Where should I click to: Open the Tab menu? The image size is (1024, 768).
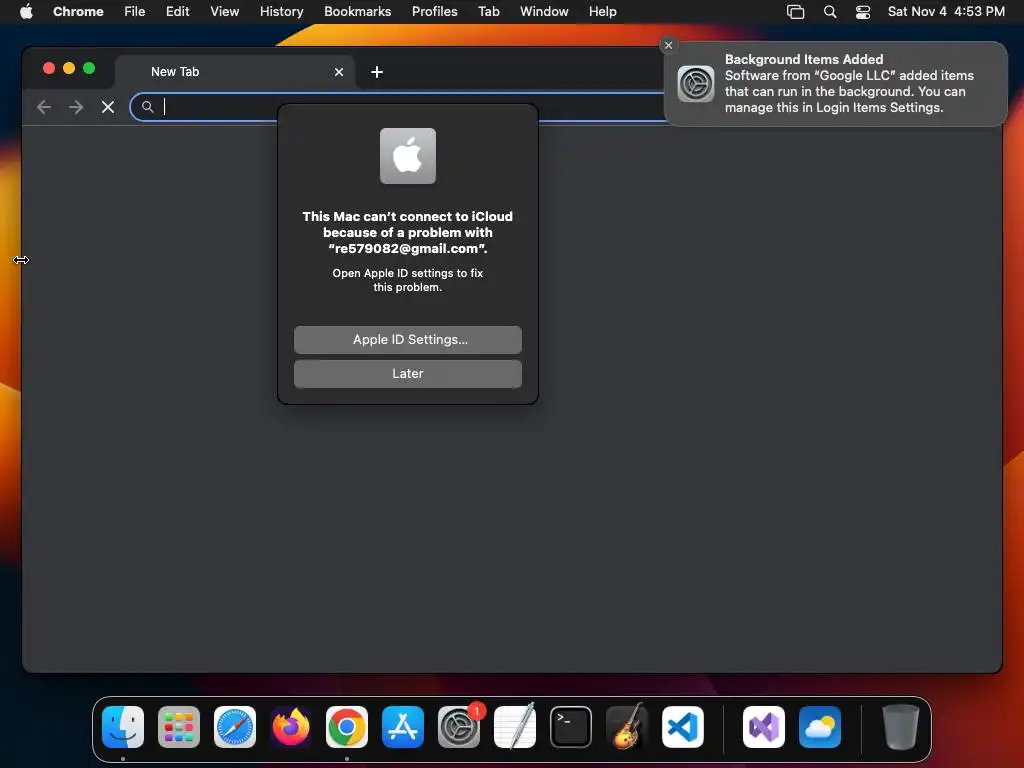click(488, 11)
